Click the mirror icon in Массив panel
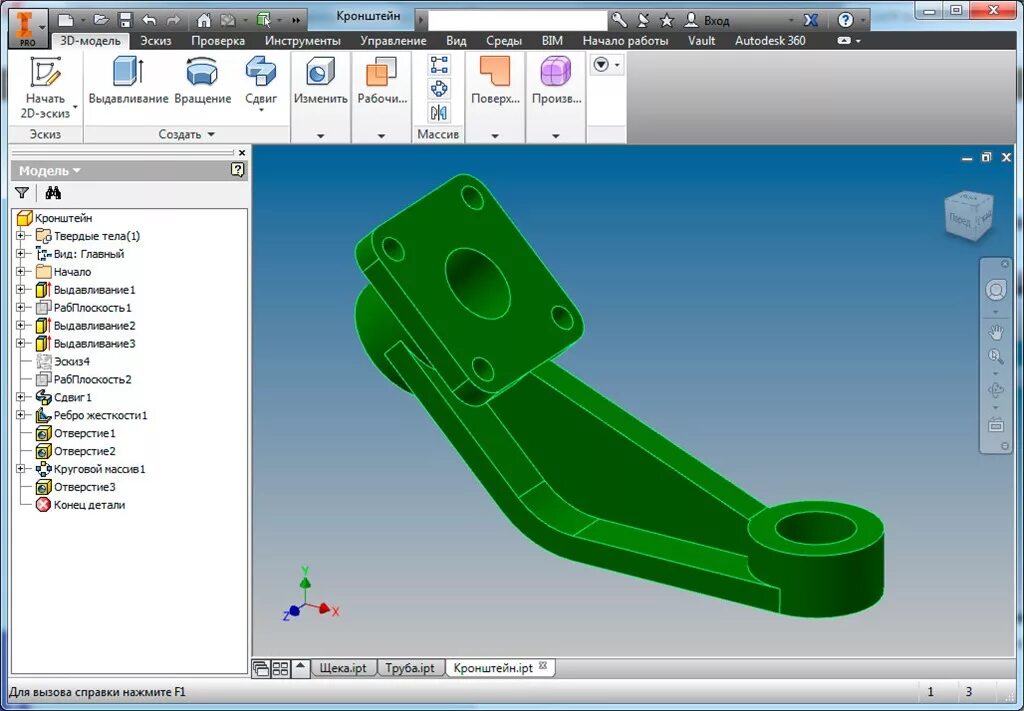 pos(439,112)
